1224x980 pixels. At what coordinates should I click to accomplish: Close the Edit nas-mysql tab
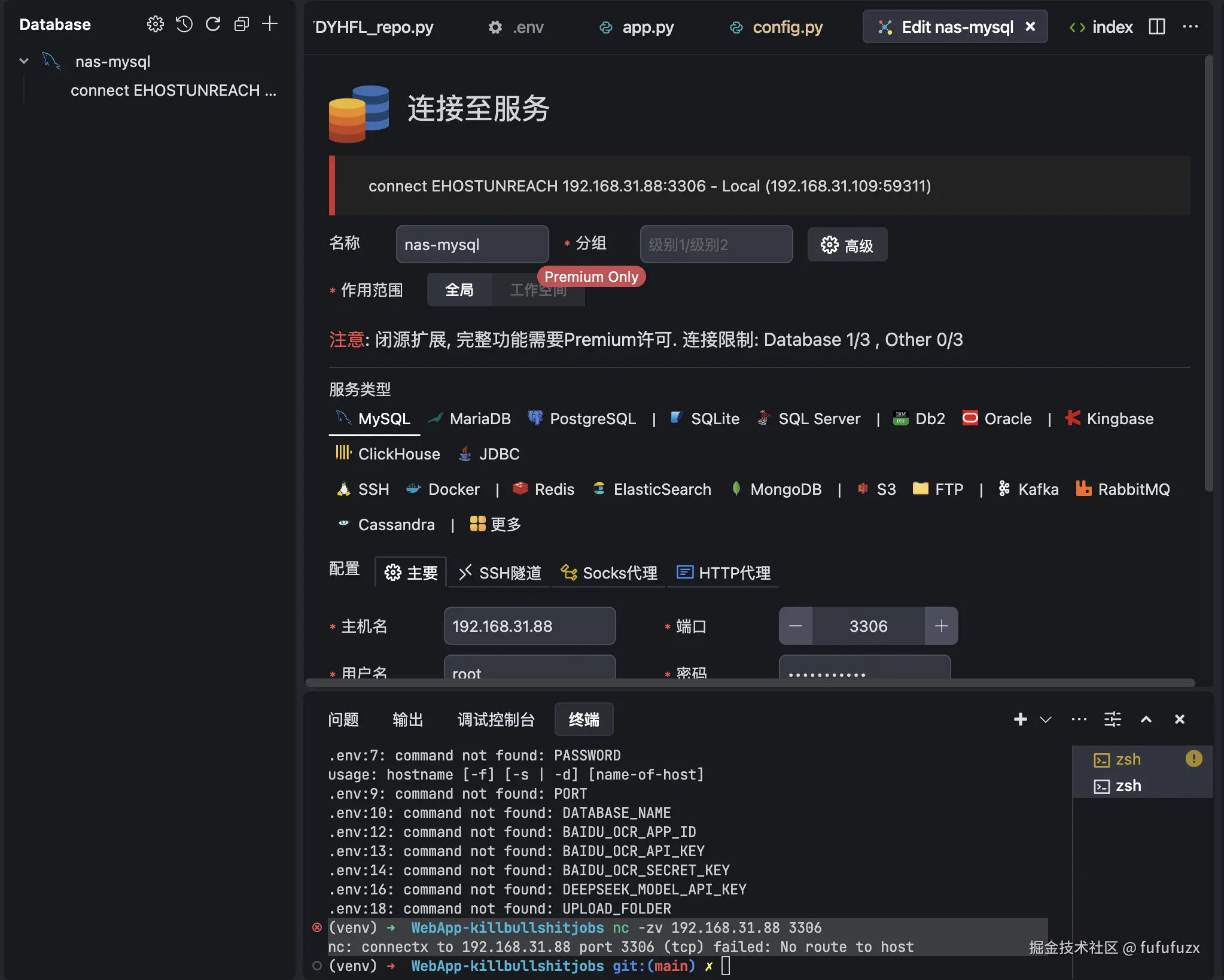click(x=1030, y=26)
